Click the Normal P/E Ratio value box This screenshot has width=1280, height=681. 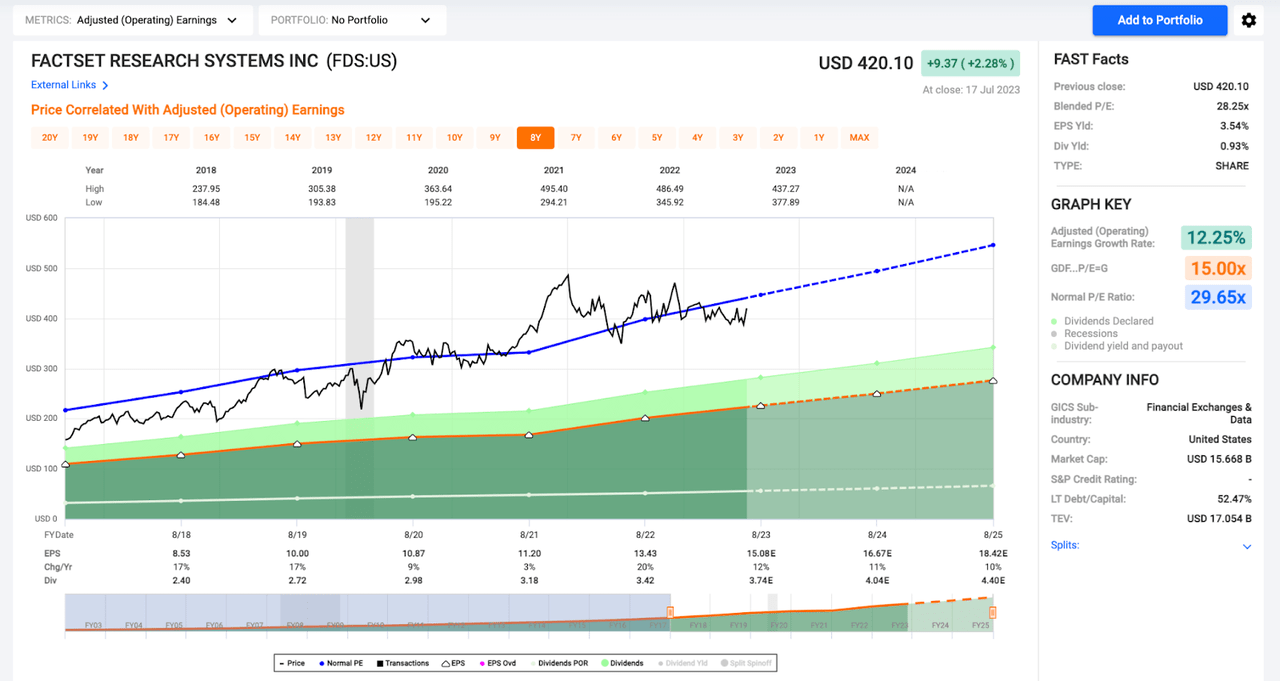(1218, 297)
